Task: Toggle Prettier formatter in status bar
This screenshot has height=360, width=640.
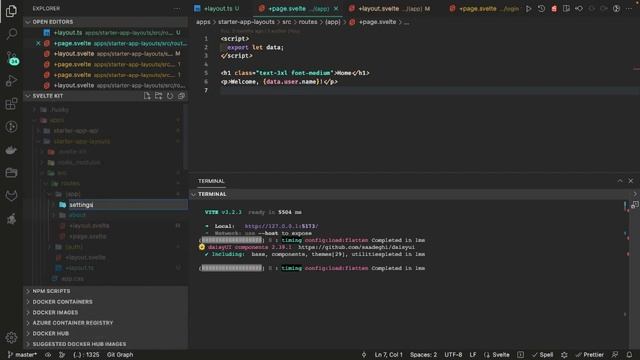Action: point(589,355)
